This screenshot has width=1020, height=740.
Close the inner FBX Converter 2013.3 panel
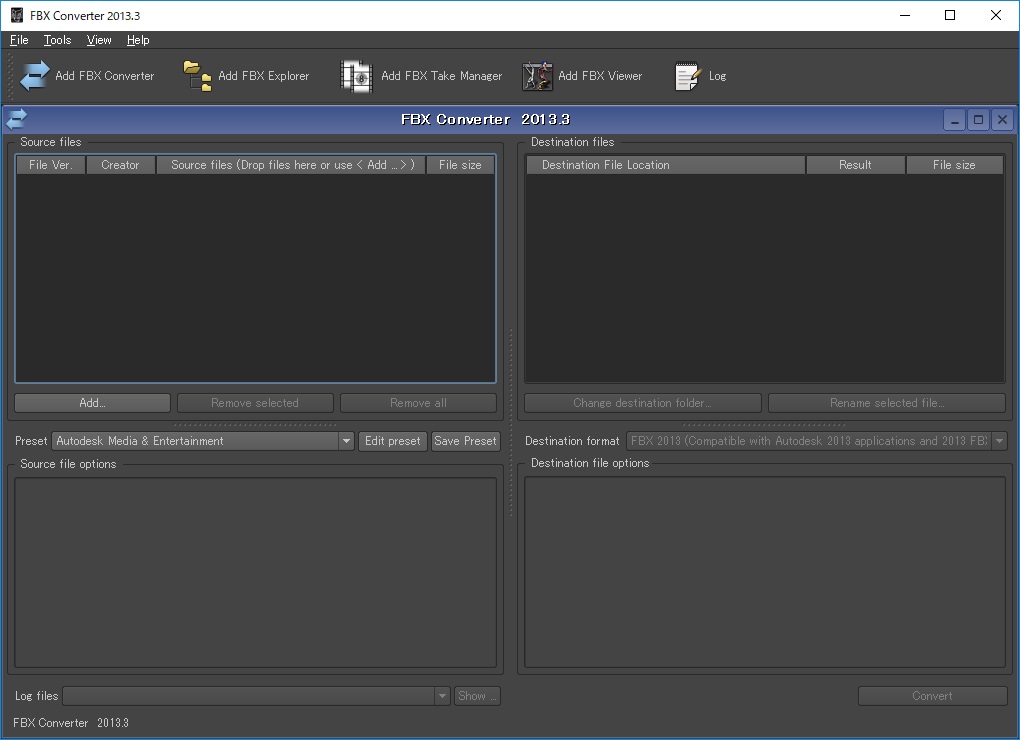click(1002, 120)
